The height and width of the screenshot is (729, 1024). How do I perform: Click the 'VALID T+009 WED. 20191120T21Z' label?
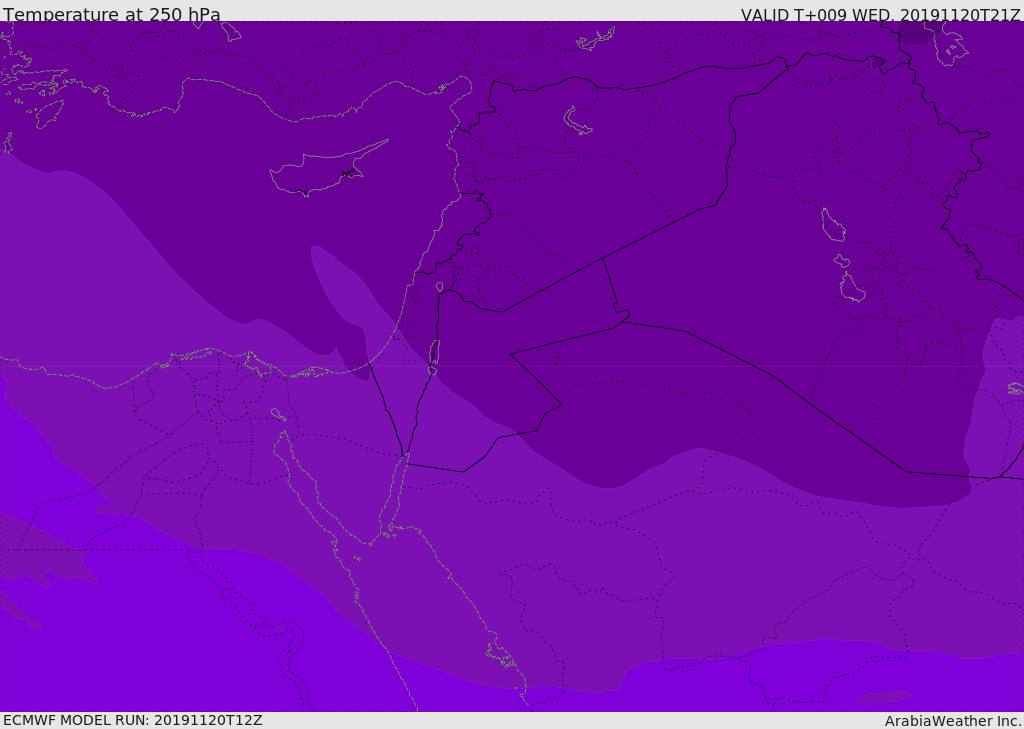pyautogui.click(x=880, y=15)
